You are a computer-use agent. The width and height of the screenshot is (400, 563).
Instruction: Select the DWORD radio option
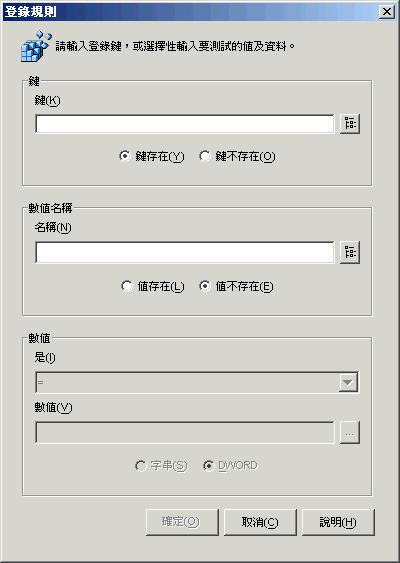tap(230, 466)
